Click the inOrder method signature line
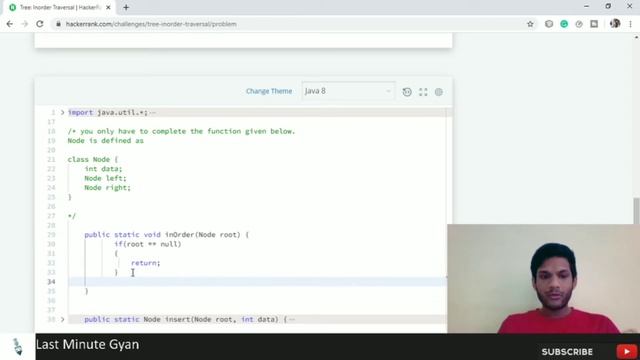 click(x=167, y=235)
